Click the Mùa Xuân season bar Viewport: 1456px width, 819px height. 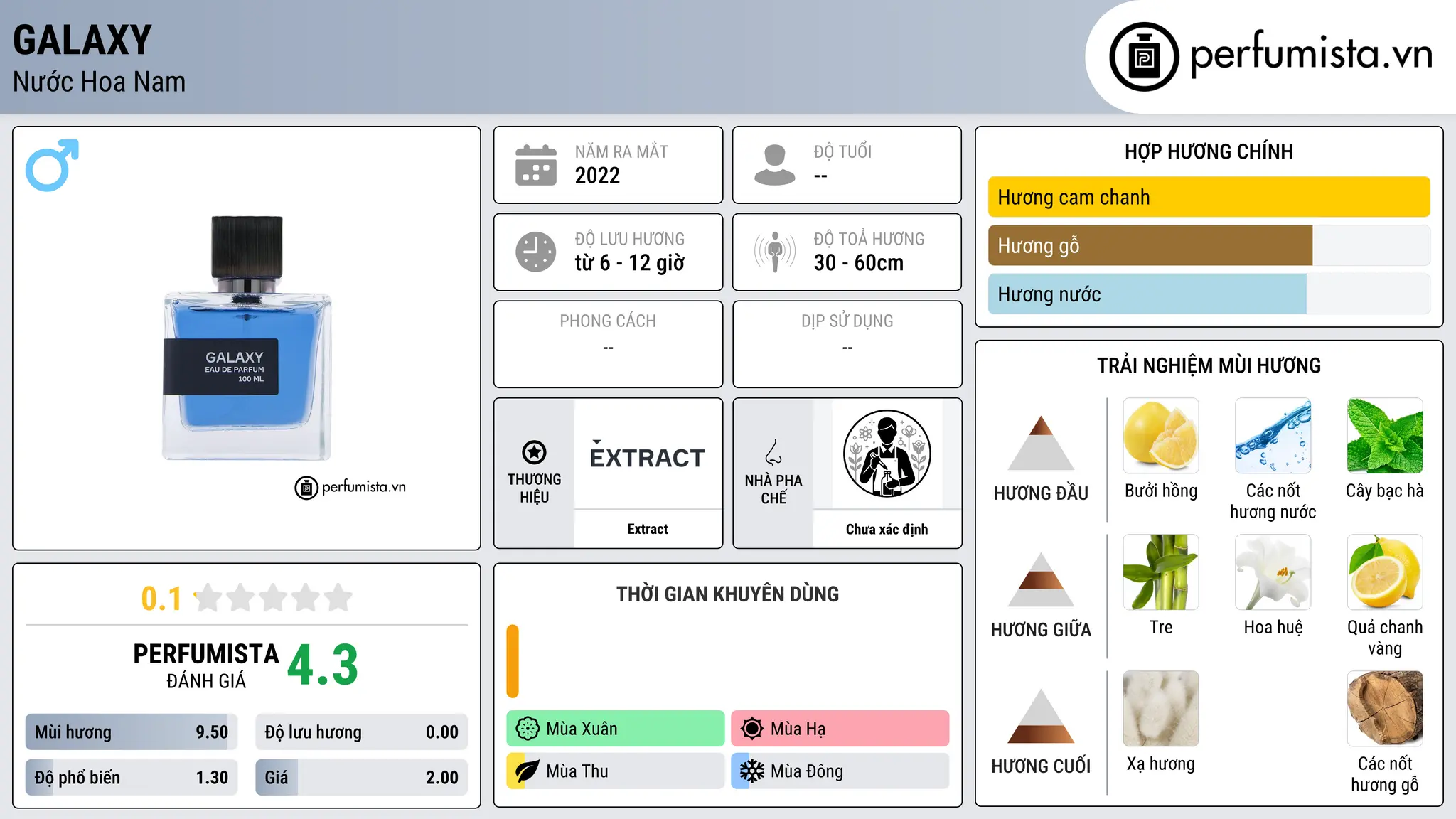click(x=615, y=729)
